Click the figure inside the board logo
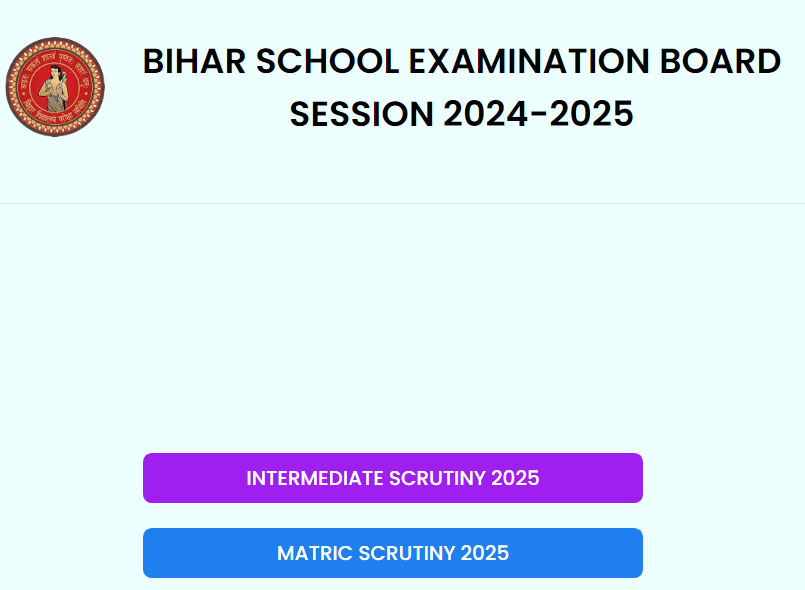This screenshot has width=805, height=590. click(x=54, y=86)
